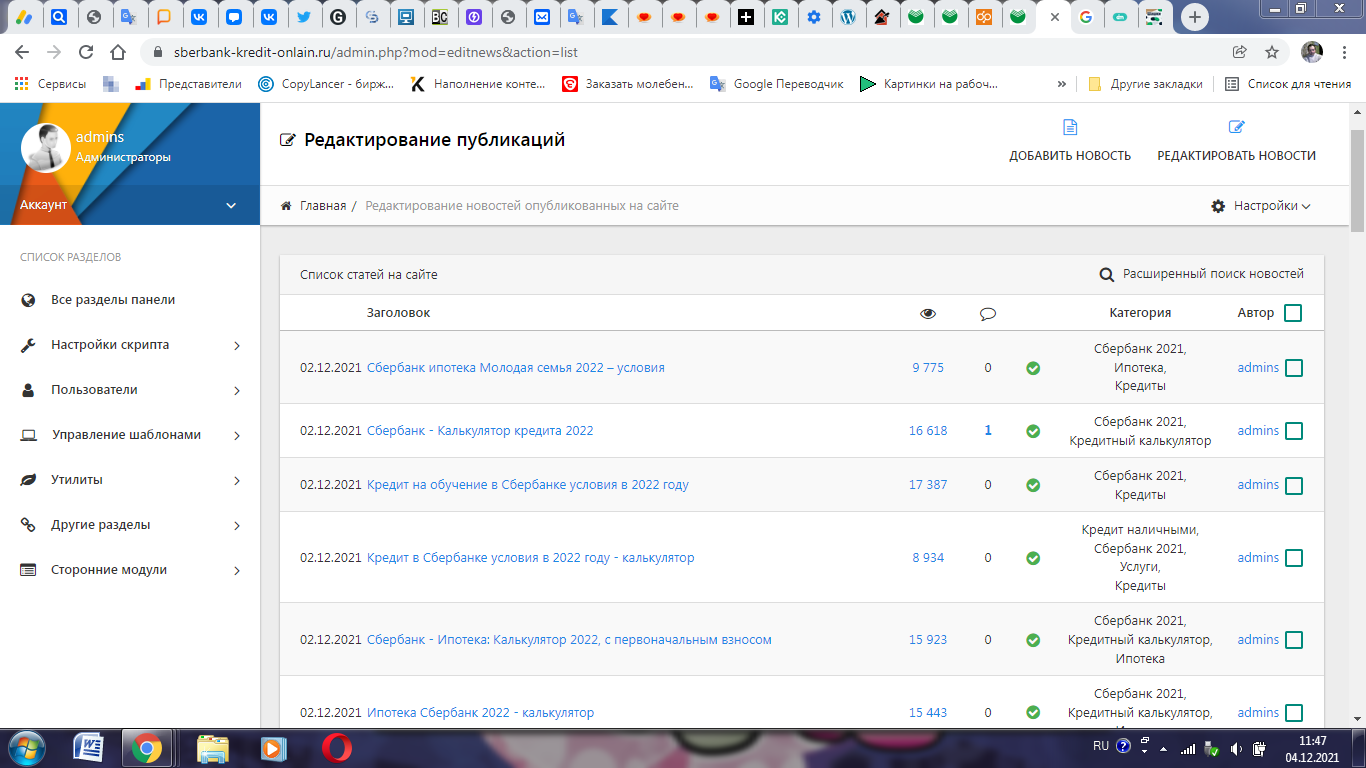This screenshot has width=1366, height=768.
Task: Open the Edit News pencil icon
Action: (1236, 127)
